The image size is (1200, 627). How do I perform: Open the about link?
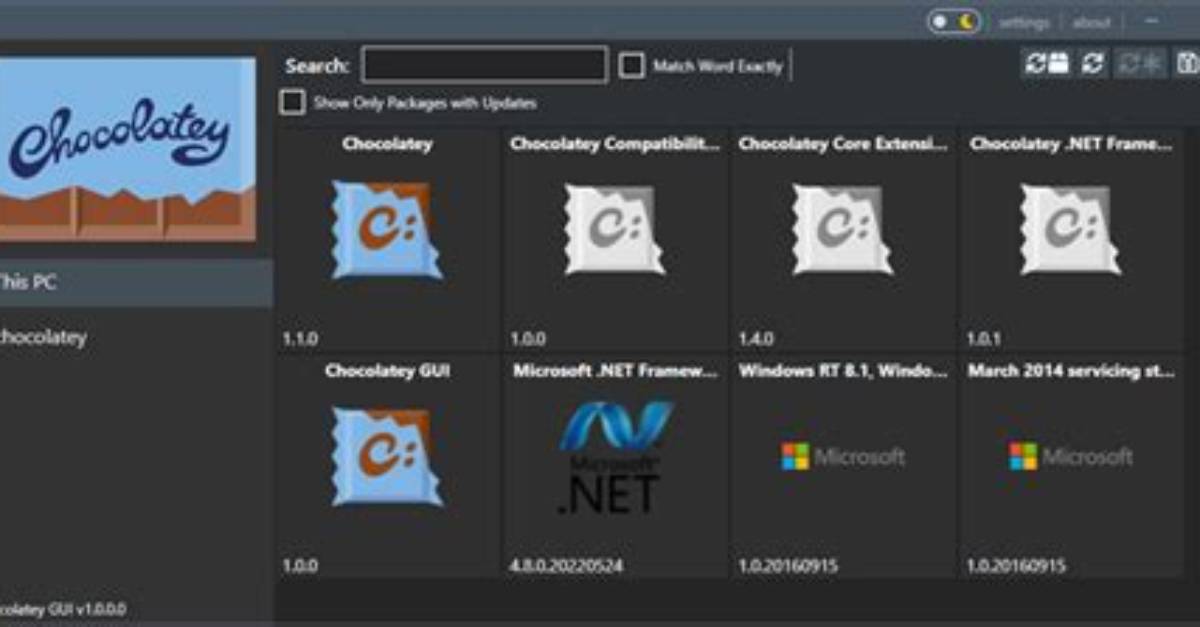1091,22
